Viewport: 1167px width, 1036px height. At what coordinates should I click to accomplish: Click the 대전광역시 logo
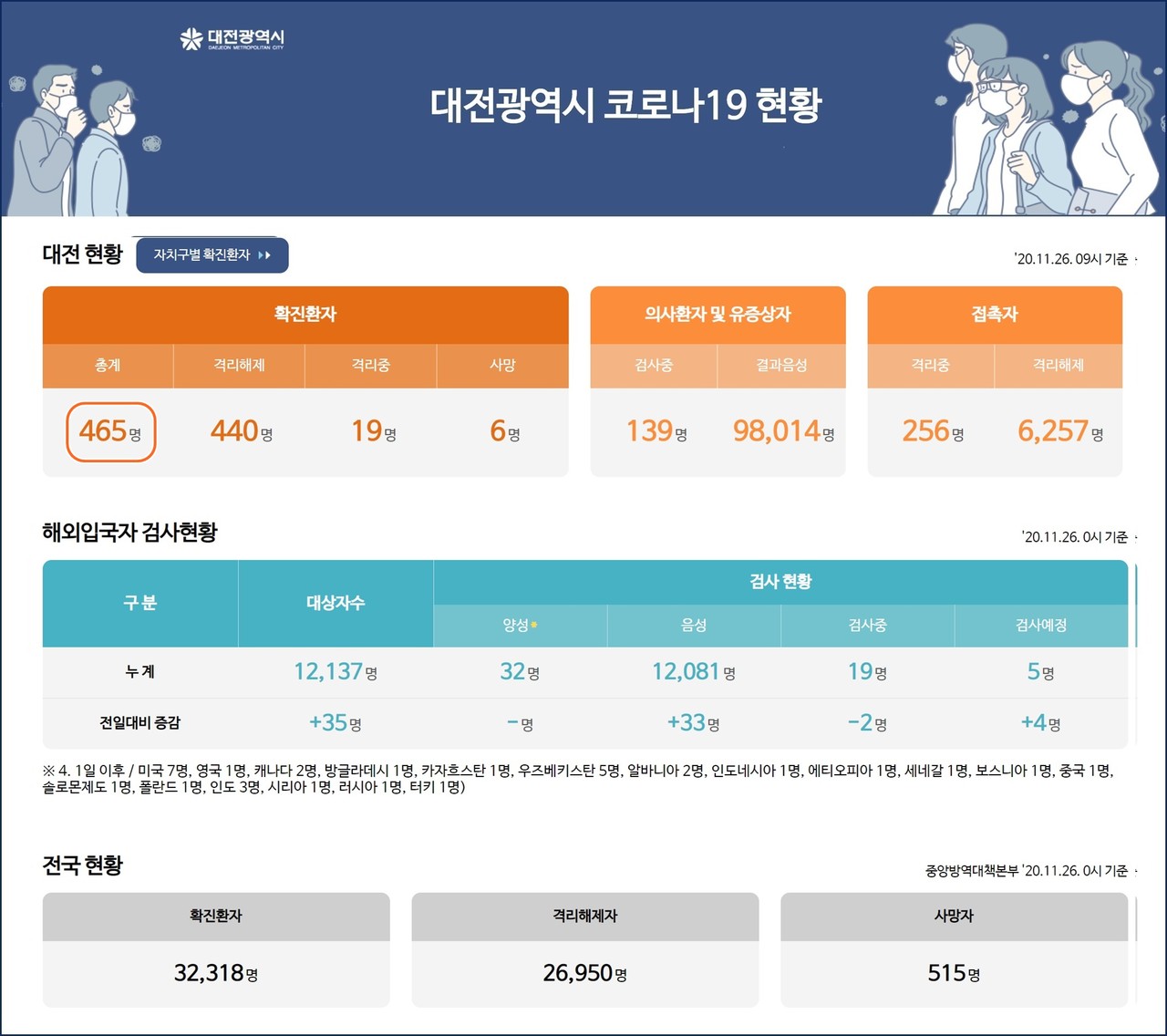coord(232,39)
